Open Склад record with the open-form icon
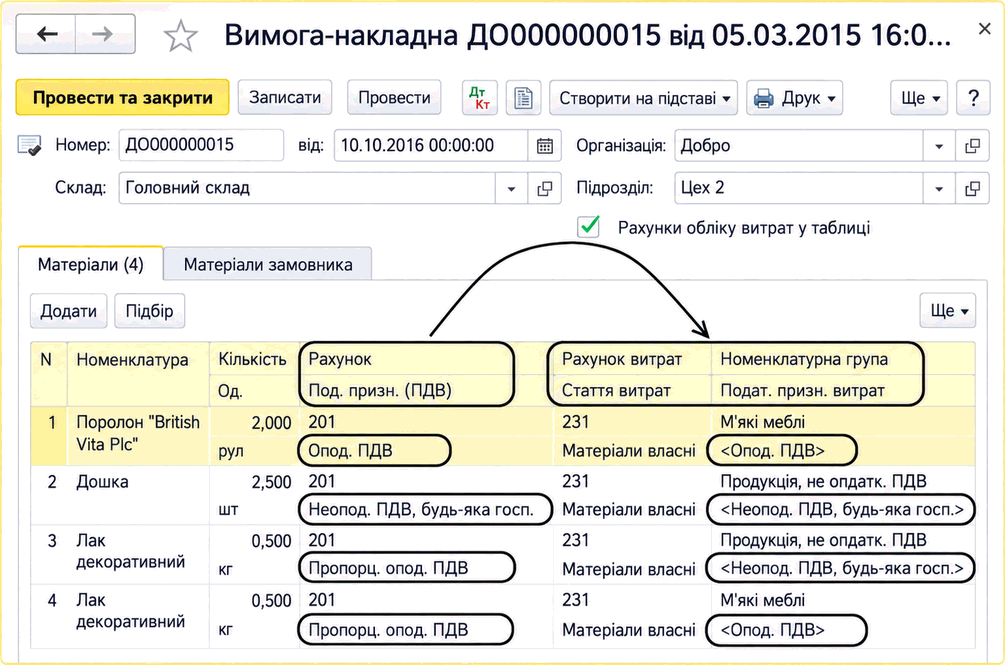Viewport: 1005px width, 665px height. (x=544, y=188)
